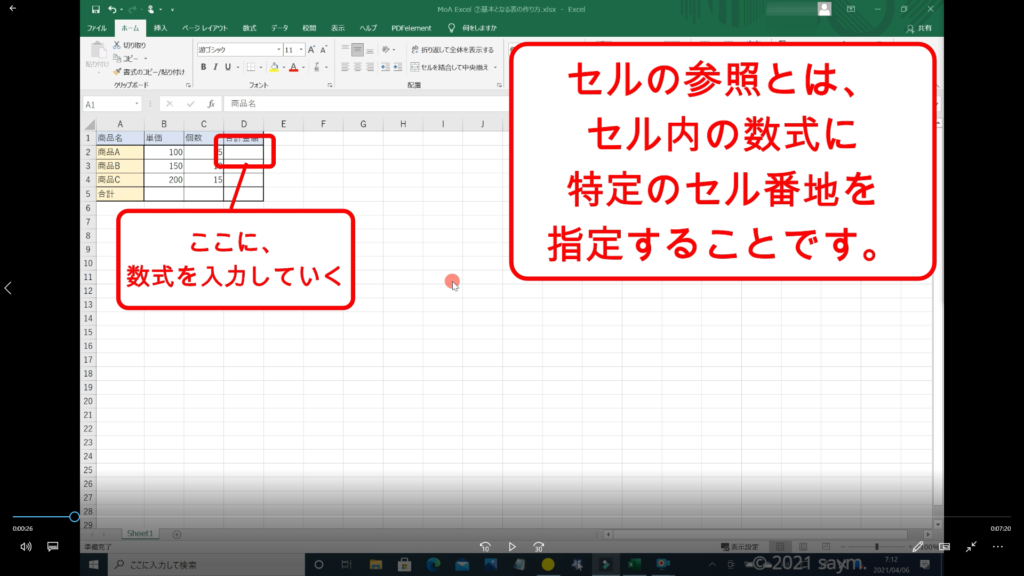Viewport: 1024px width, 576px height.
Task: Switch to the Data (データ) ribbon tab
Action: 279,28
